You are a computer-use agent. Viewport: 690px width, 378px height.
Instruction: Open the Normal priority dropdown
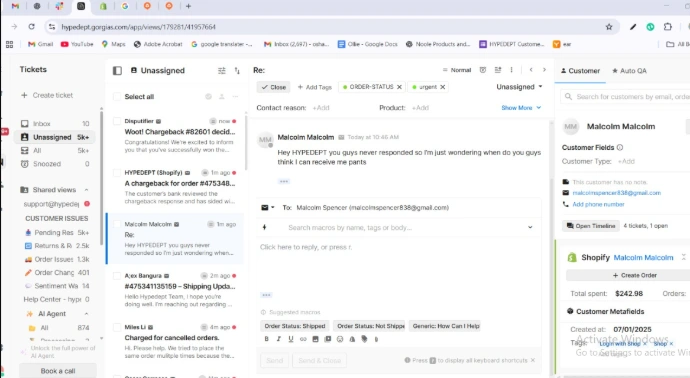pyautogui.click(x=456, y=70)
